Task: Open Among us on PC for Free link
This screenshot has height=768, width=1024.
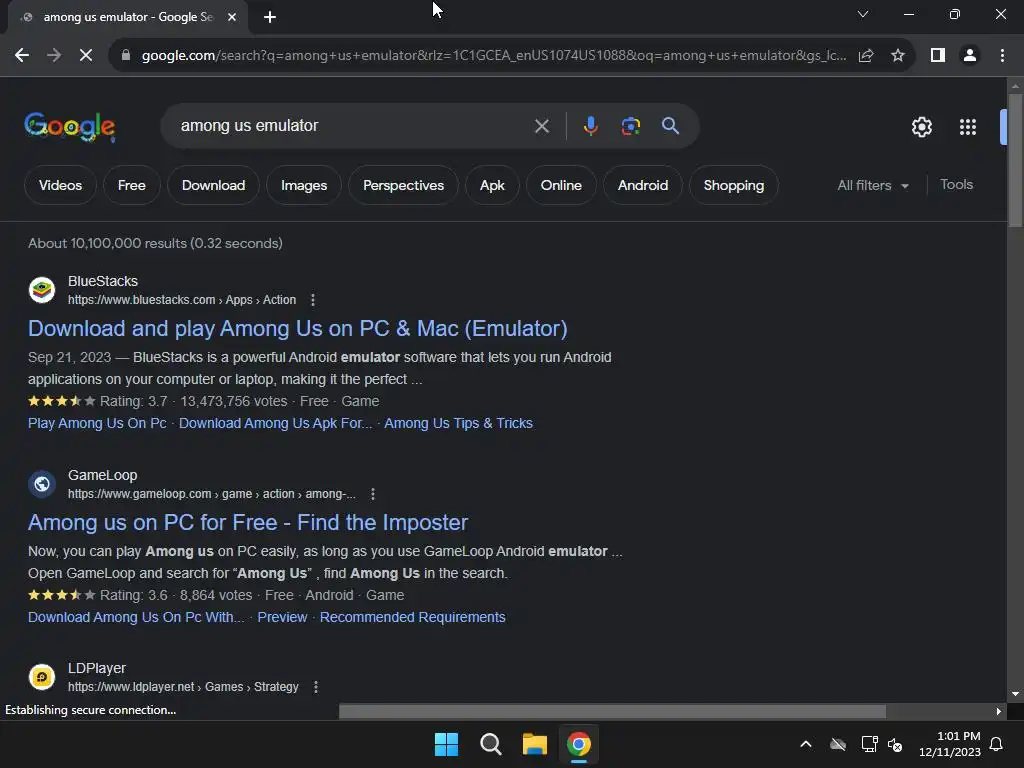Action: pos(248,522)
